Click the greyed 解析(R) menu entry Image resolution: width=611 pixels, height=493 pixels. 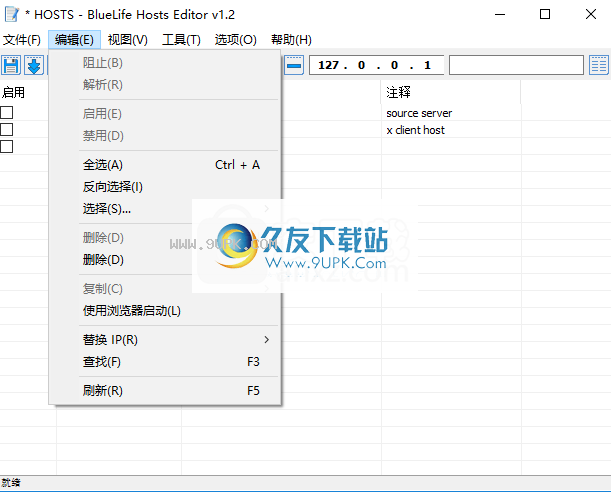(x=165, y=85)
